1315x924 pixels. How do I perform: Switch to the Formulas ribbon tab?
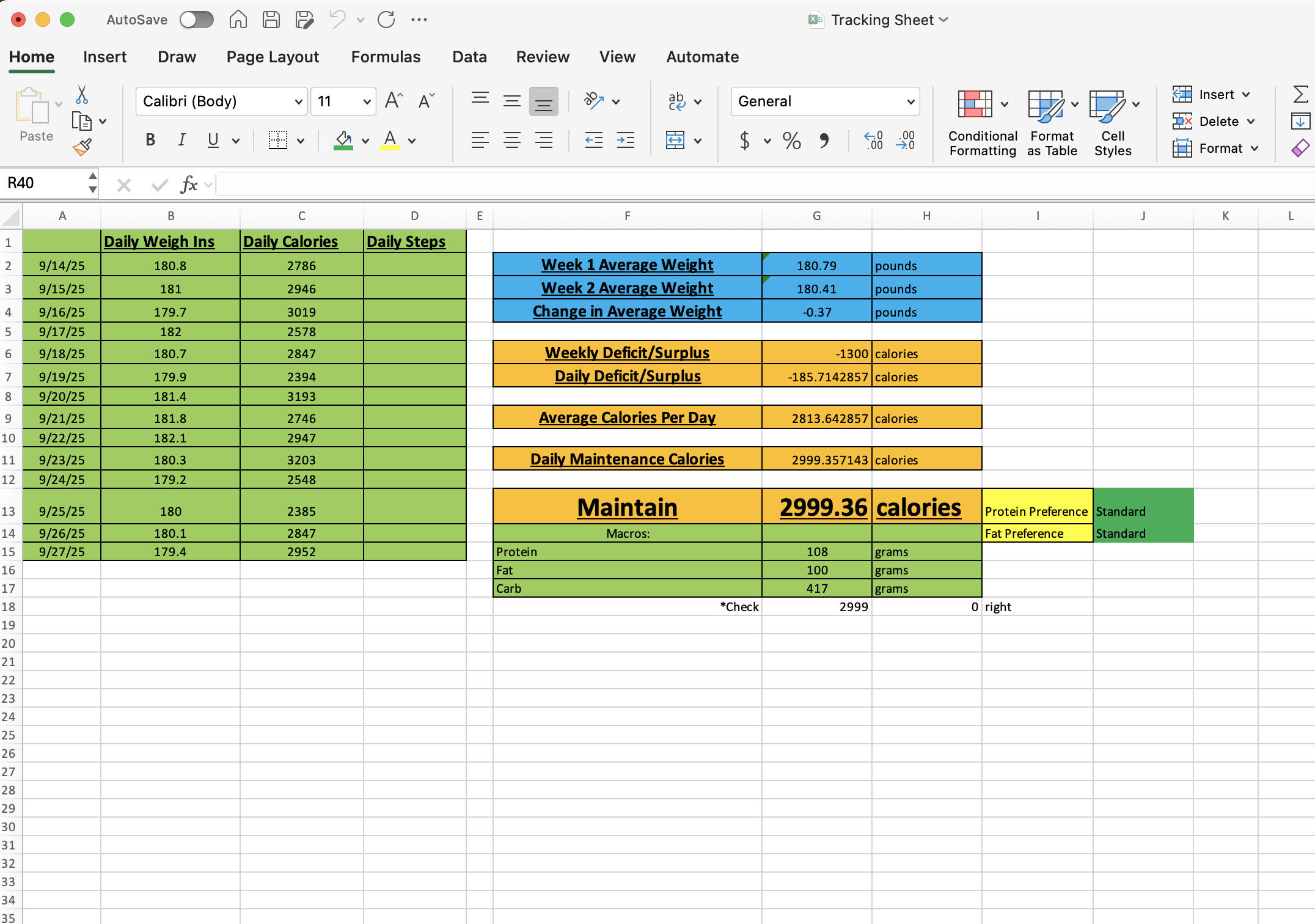pos(386,57)
